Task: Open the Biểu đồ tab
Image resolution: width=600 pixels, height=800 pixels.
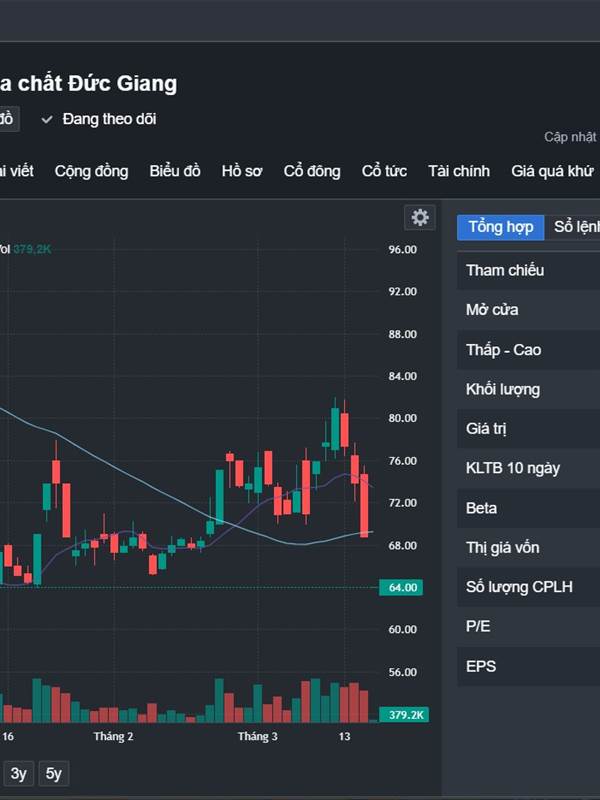Action: point(175,171)
